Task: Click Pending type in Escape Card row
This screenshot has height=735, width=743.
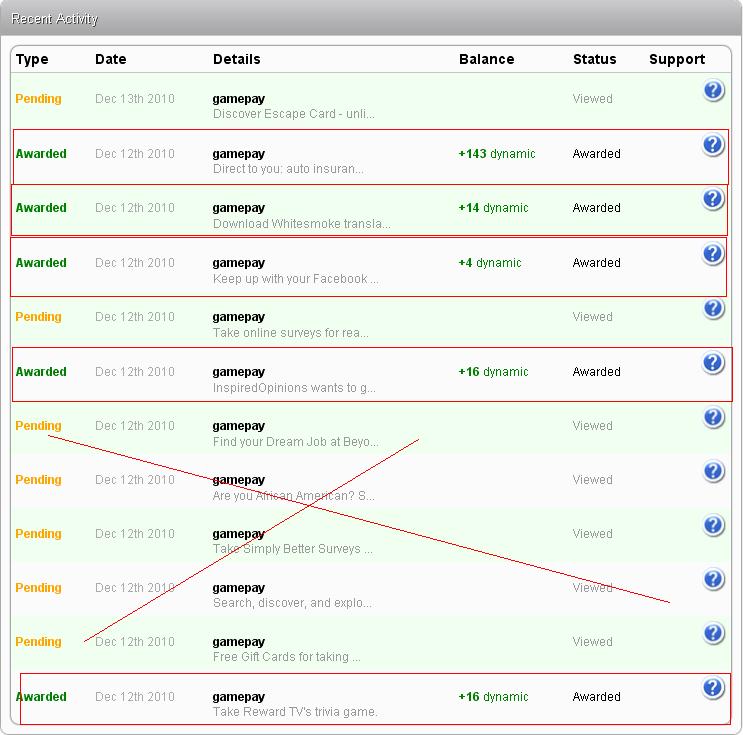Action: [38, 99]
